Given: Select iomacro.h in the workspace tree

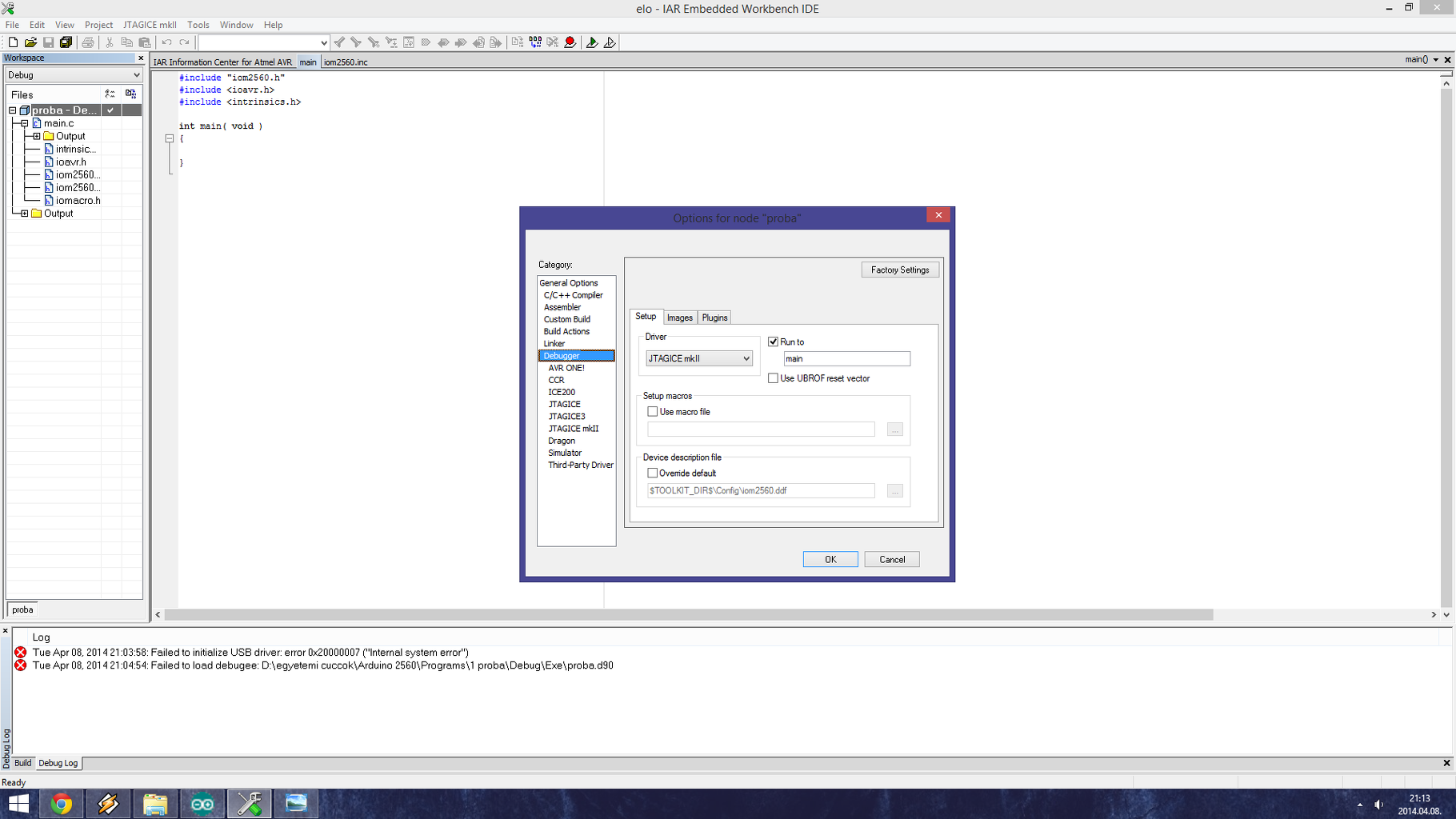Looking at the screenshot, I should tap(78, 201).
